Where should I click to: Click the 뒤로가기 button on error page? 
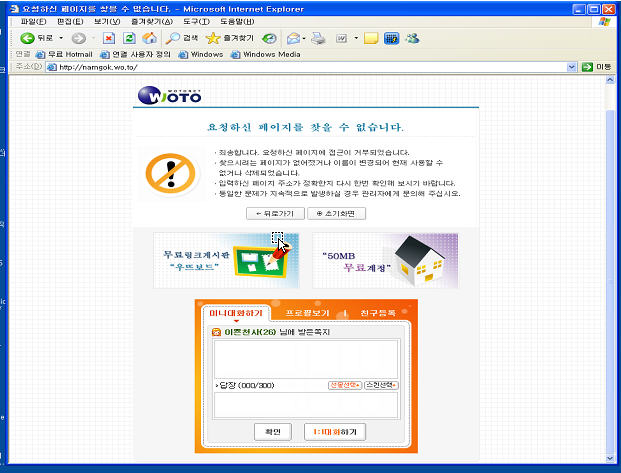click(x=275, y=214)
